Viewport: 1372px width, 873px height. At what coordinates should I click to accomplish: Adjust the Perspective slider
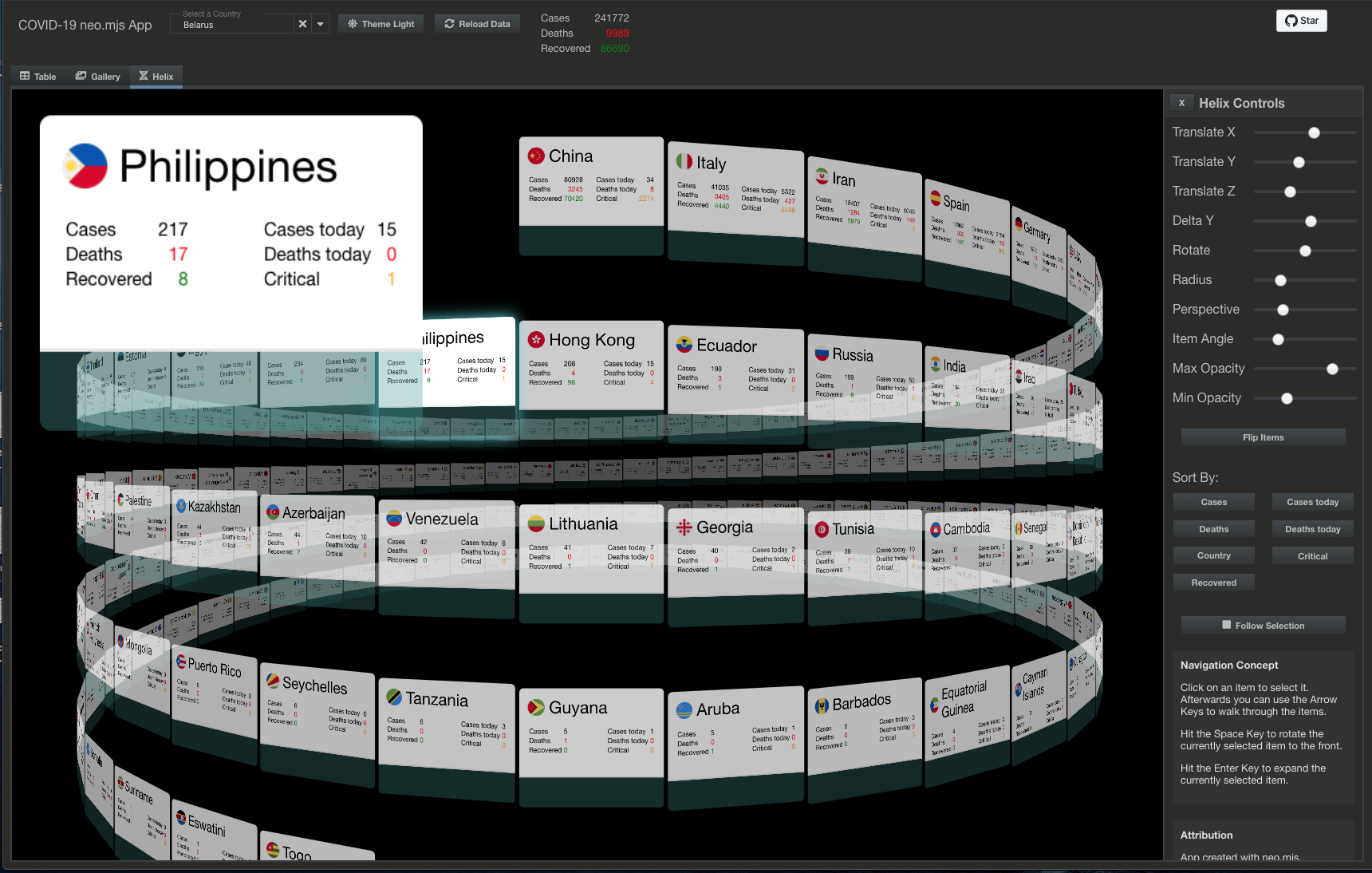click(1305, 310)
